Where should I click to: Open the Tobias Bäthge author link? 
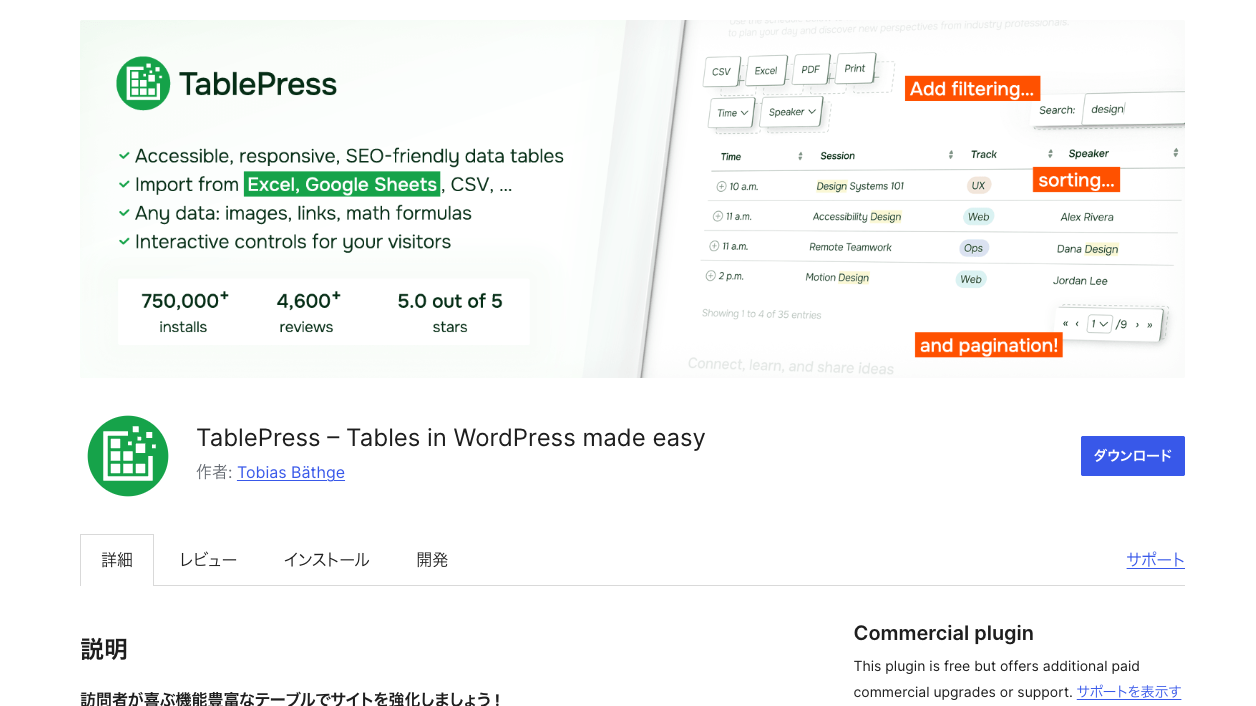(x=291, y=473)
